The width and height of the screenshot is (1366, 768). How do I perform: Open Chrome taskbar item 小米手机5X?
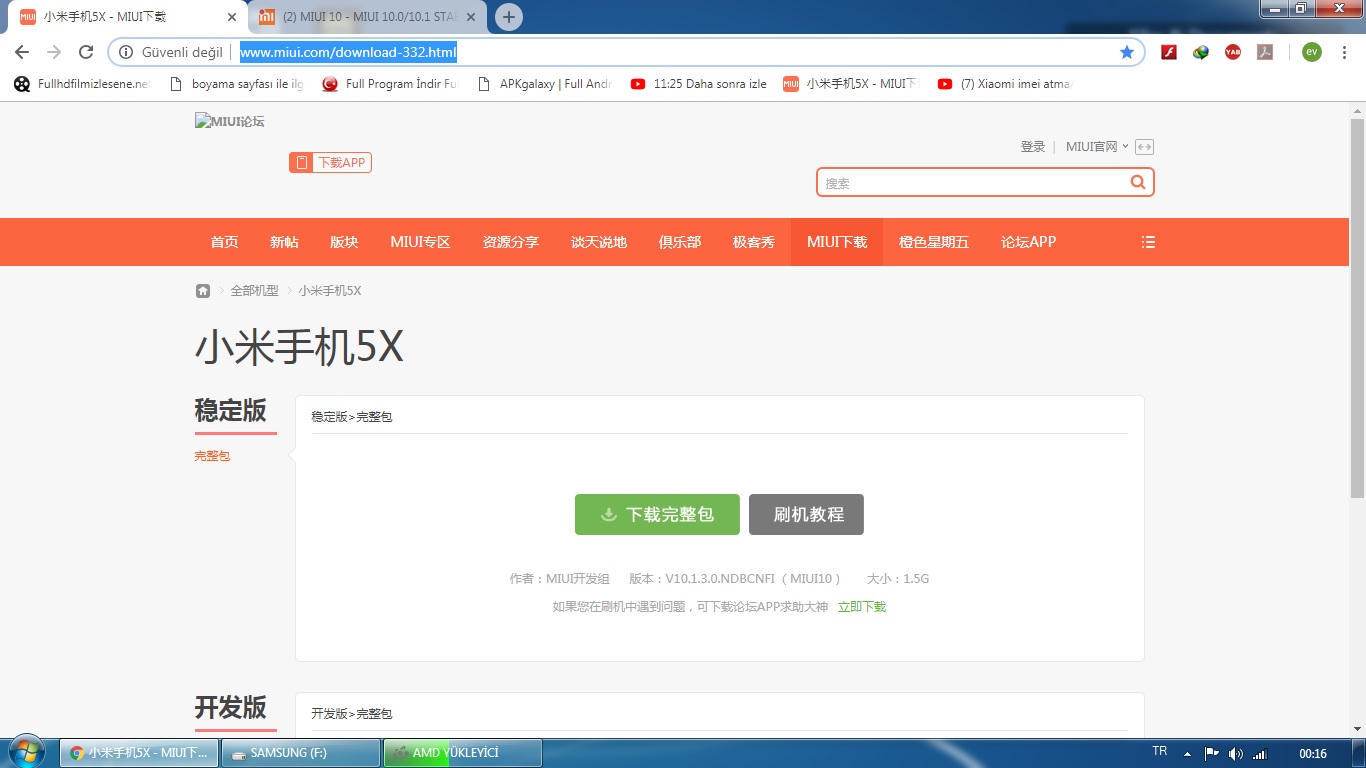tap(140, 753)
